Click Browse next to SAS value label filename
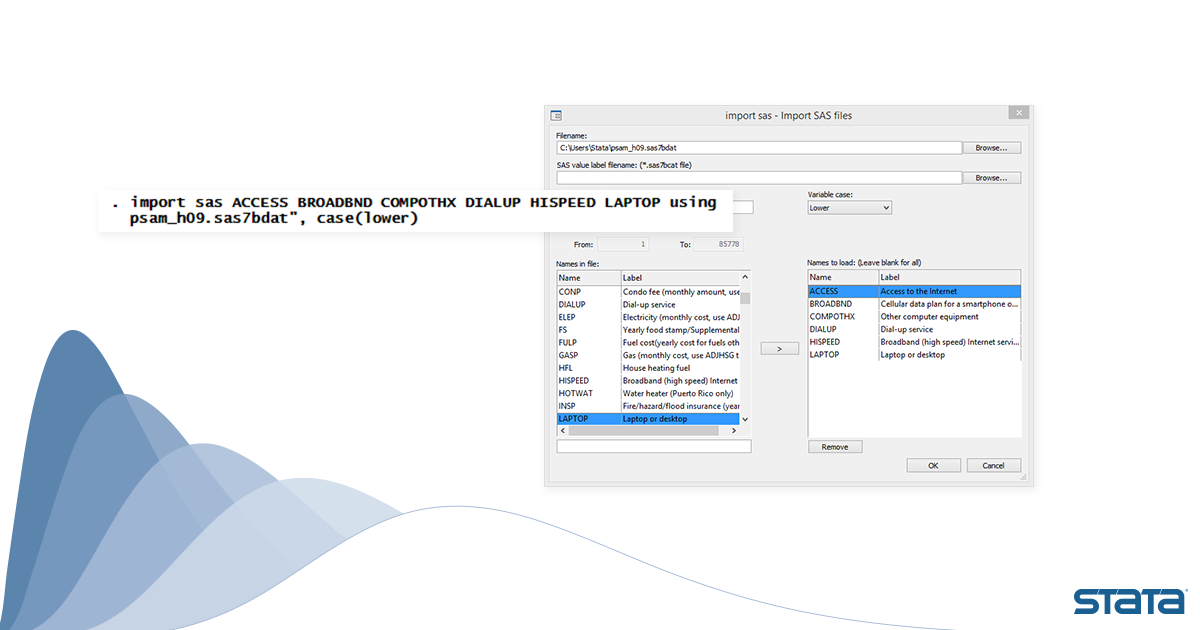 tap(991, 178)
